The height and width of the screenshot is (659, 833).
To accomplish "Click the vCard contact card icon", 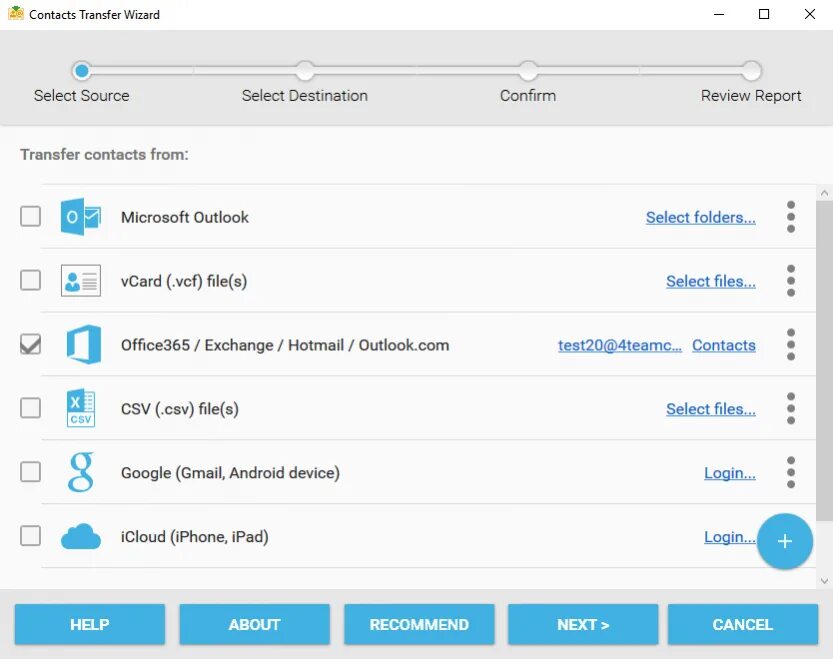I will tap(81, 281).
